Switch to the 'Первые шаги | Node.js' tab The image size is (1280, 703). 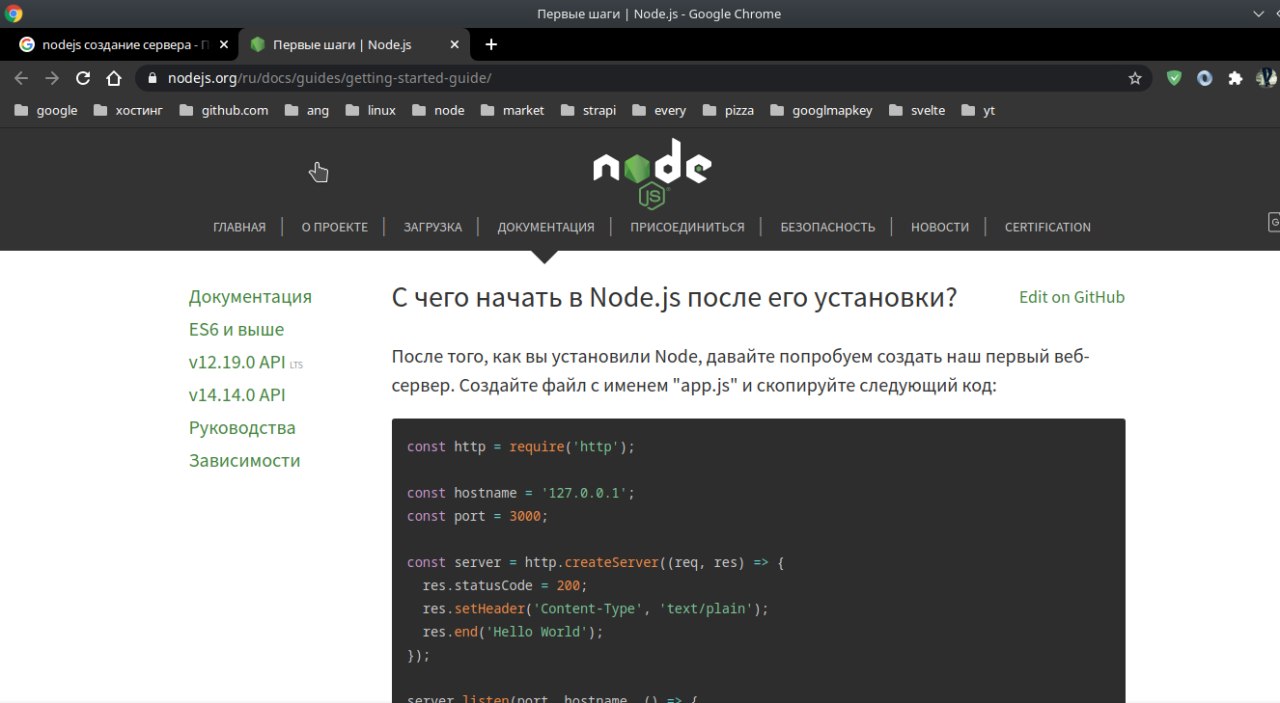click(352, 45)
